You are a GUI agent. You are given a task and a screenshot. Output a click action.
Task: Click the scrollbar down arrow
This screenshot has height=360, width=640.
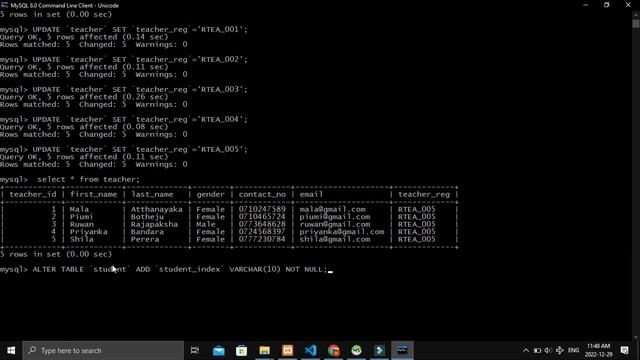click(636, 338)
